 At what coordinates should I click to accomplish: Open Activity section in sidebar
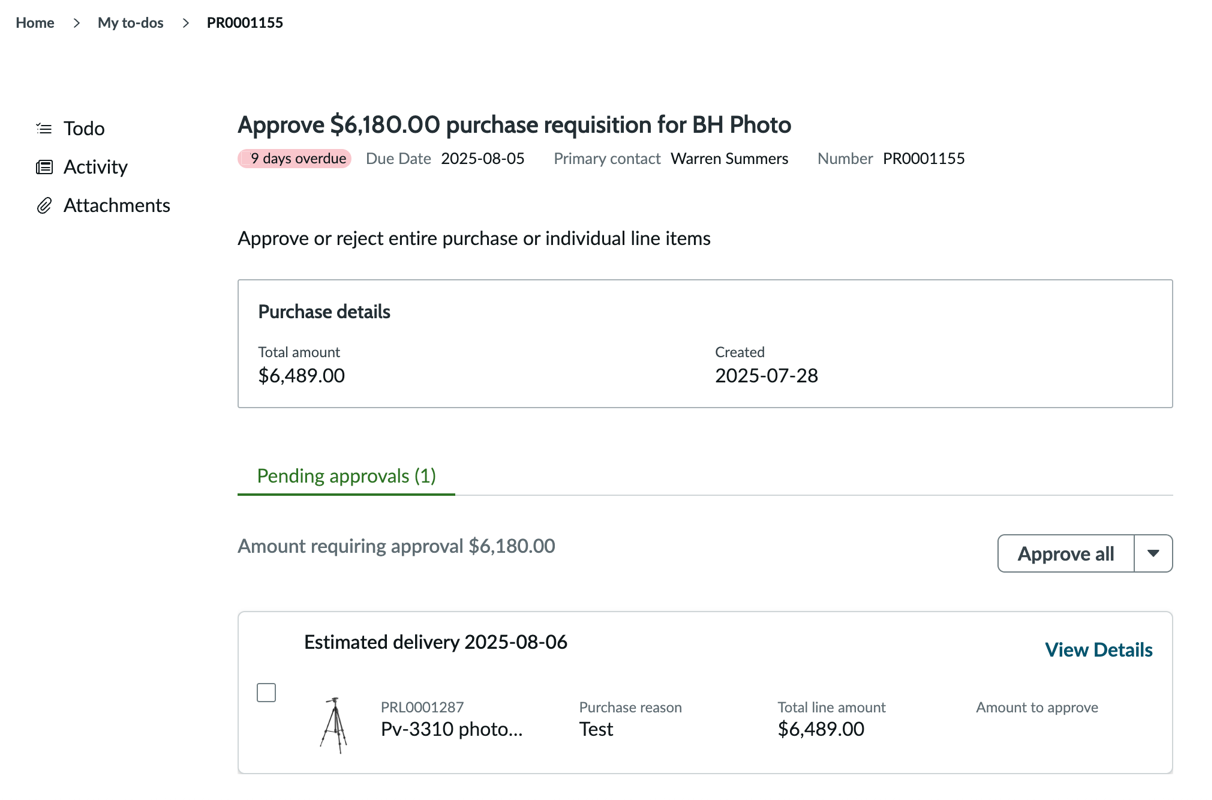[95, 167]
